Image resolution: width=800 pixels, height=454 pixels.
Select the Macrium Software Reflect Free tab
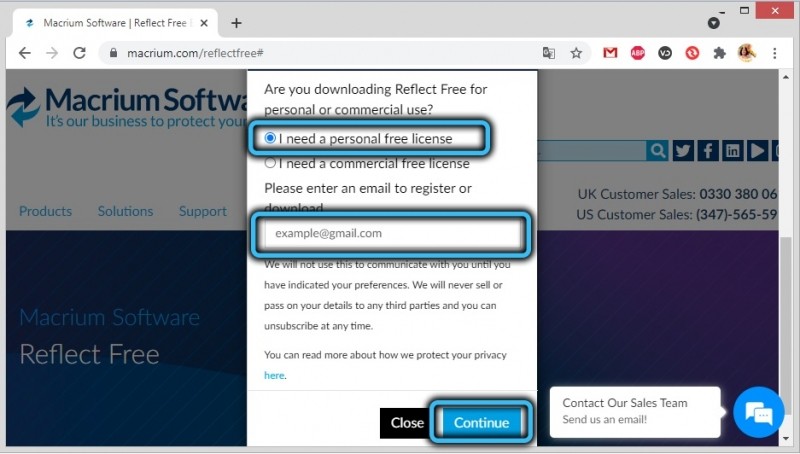pos(115,23)
